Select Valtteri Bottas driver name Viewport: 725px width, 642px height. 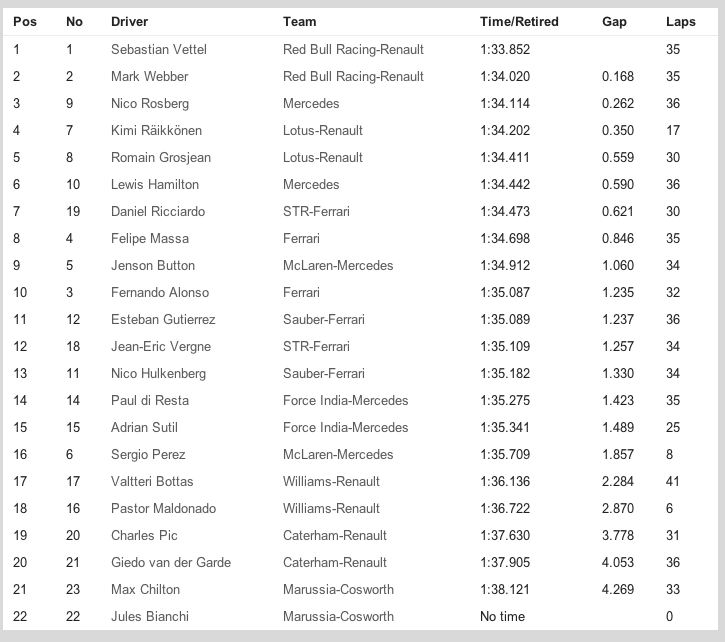tap(152, 481)
